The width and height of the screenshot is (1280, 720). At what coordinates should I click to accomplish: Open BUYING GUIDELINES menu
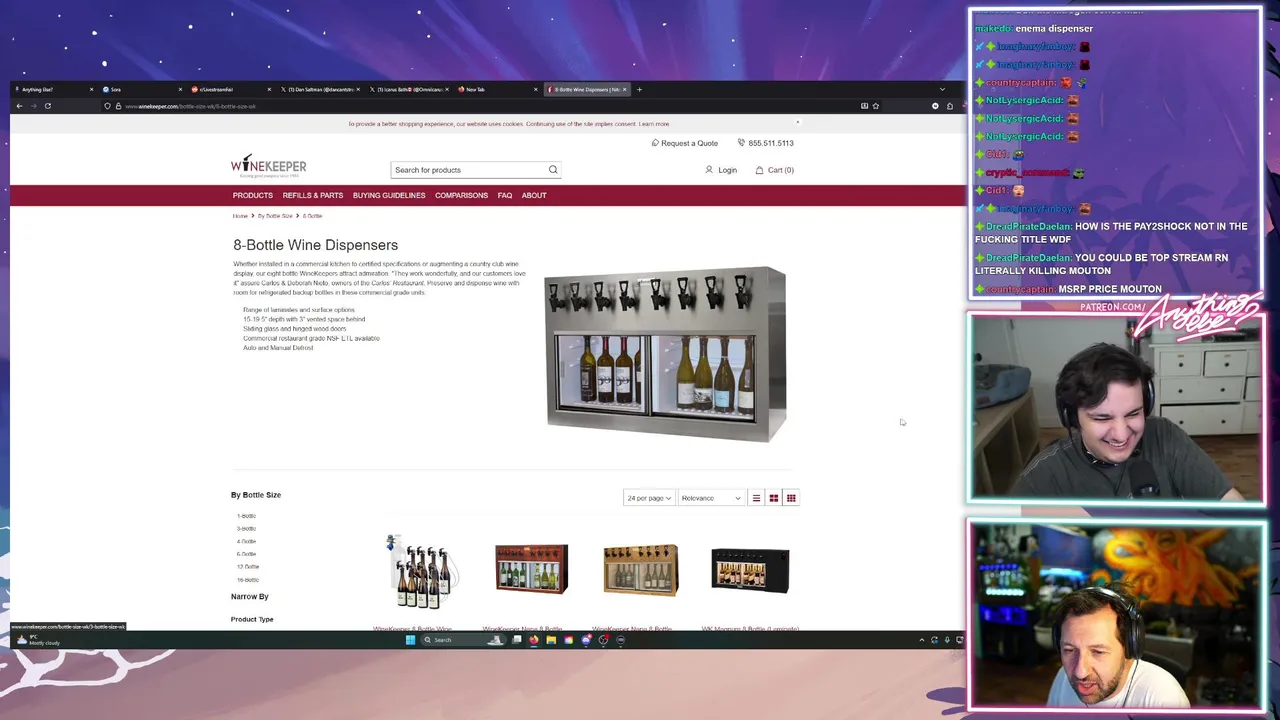coord(389,196)
